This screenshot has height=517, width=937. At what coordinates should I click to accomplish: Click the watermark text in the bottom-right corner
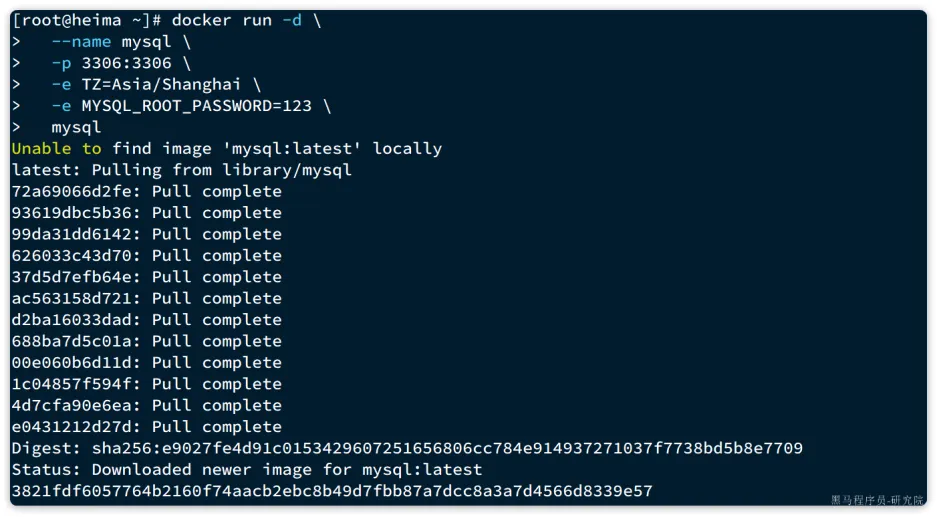876,500
